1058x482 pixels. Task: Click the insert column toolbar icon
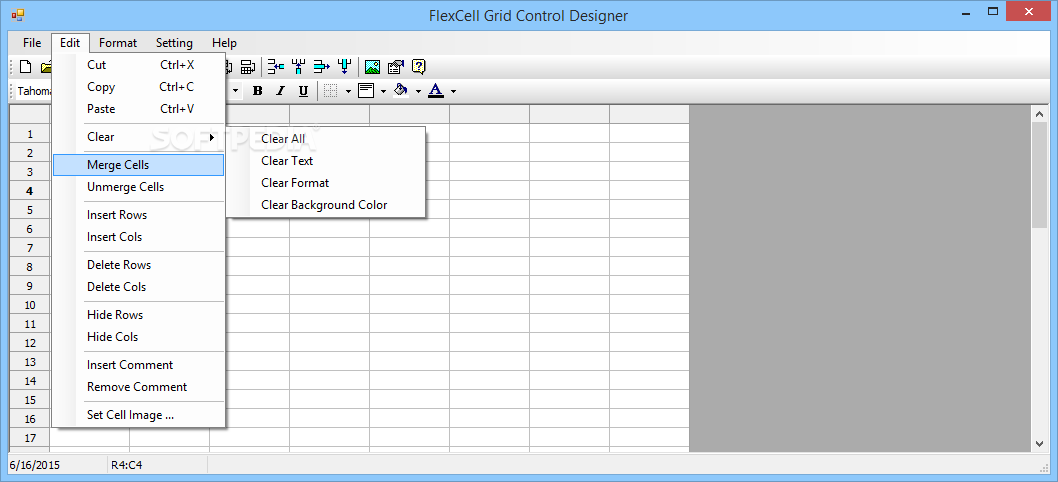[x=298, y=67]
